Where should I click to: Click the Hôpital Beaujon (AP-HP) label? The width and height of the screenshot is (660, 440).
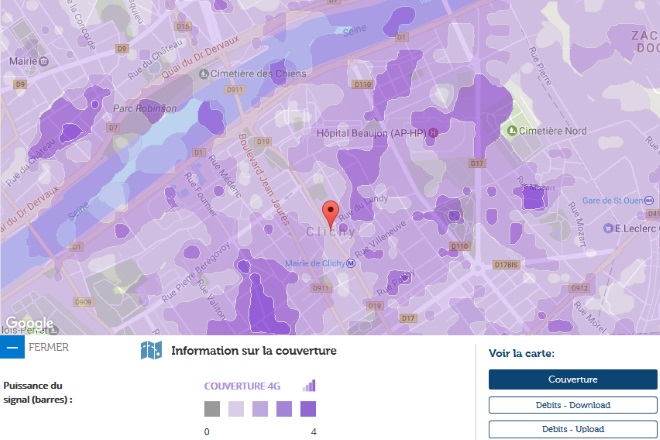[371, 133]
